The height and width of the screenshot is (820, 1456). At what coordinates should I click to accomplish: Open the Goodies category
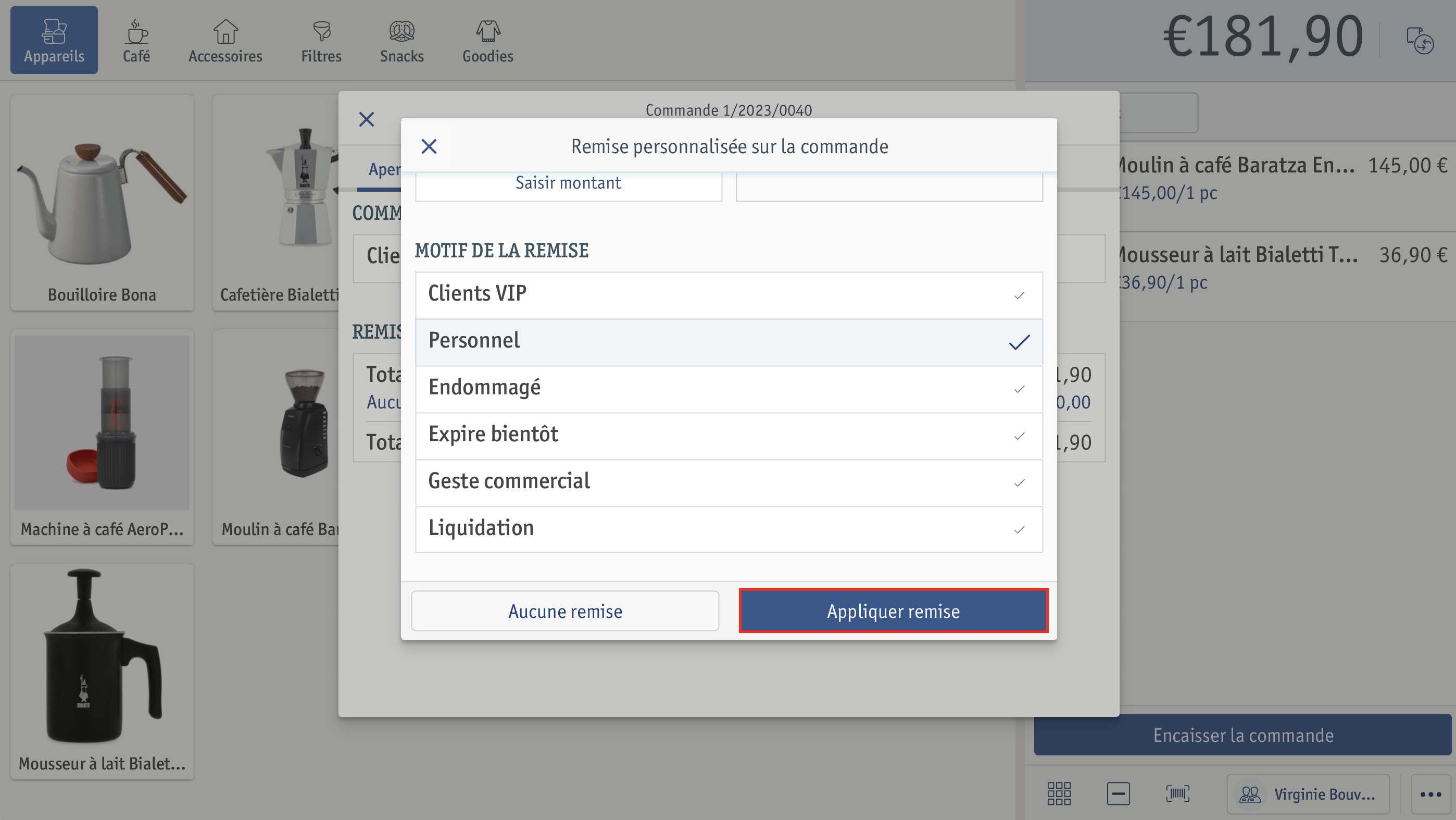click(488, 40)
